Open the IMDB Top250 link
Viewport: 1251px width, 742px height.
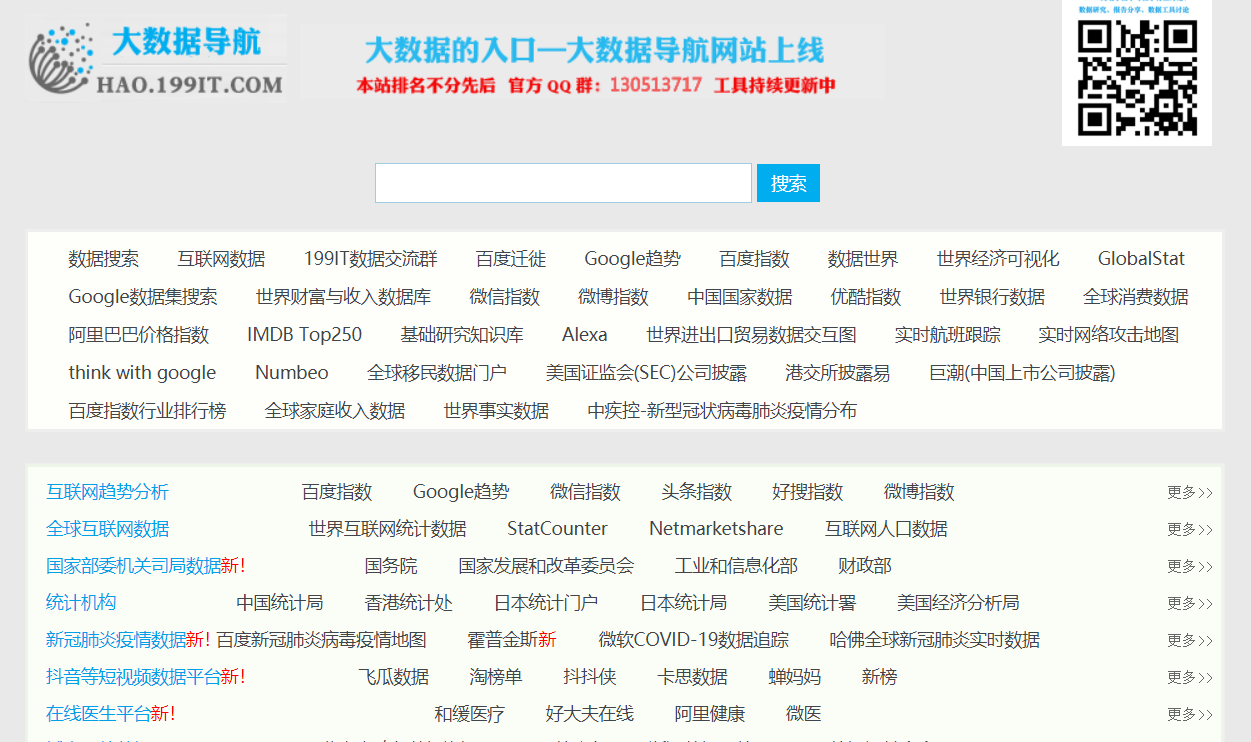tap(305, 335)
